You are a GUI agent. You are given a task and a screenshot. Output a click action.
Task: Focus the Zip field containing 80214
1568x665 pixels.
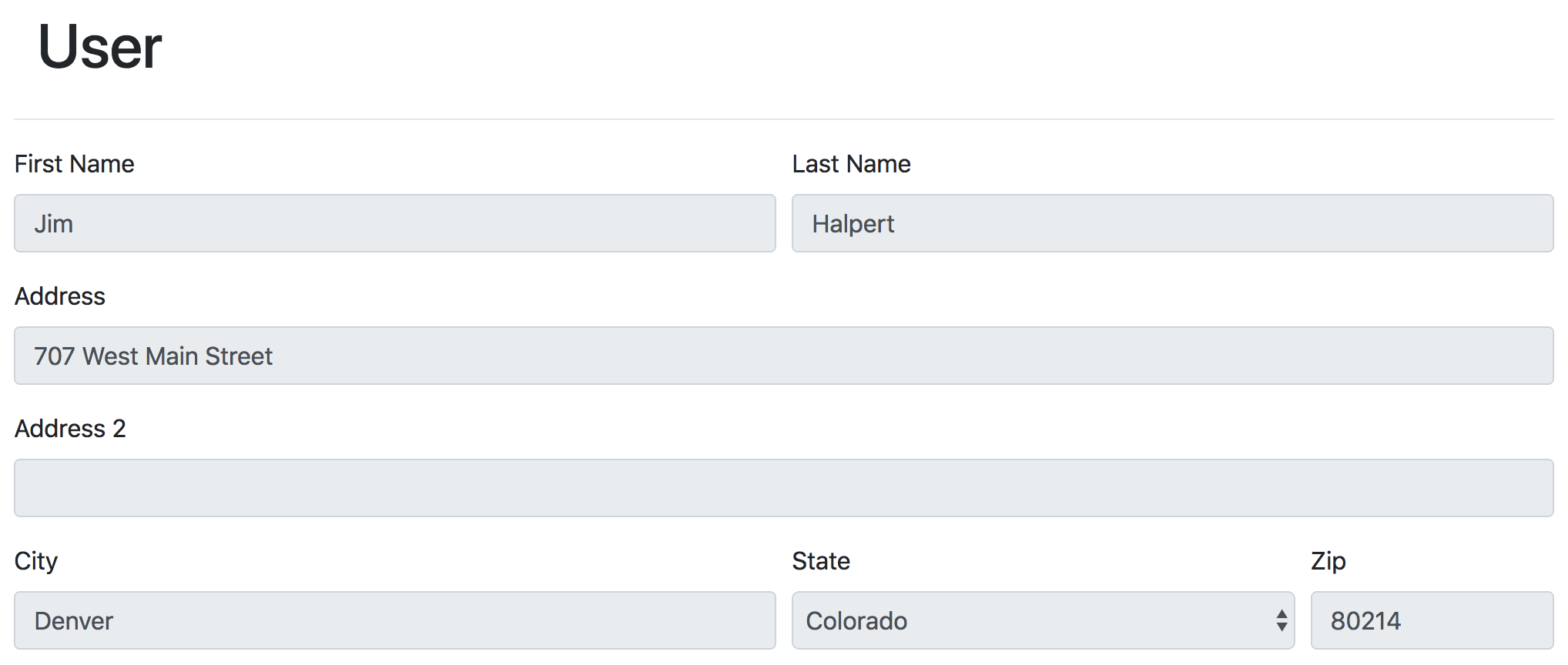1431,620
